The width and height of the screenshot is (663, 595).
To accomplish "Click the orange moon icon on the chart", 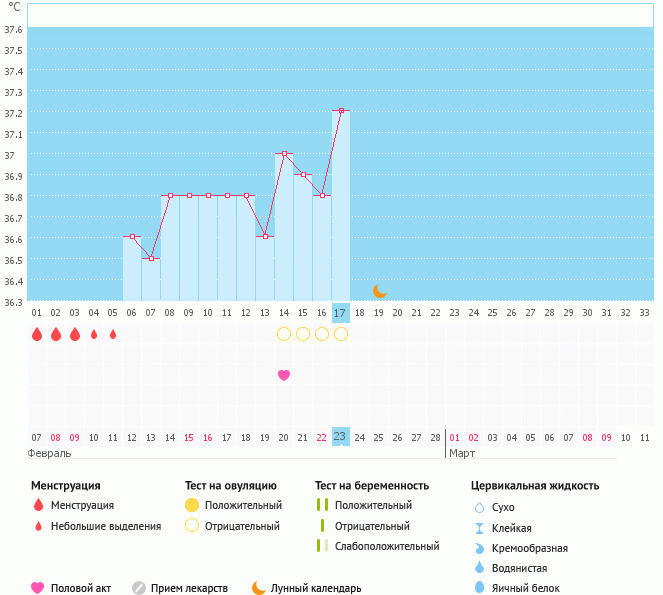I will pos(380,291).
